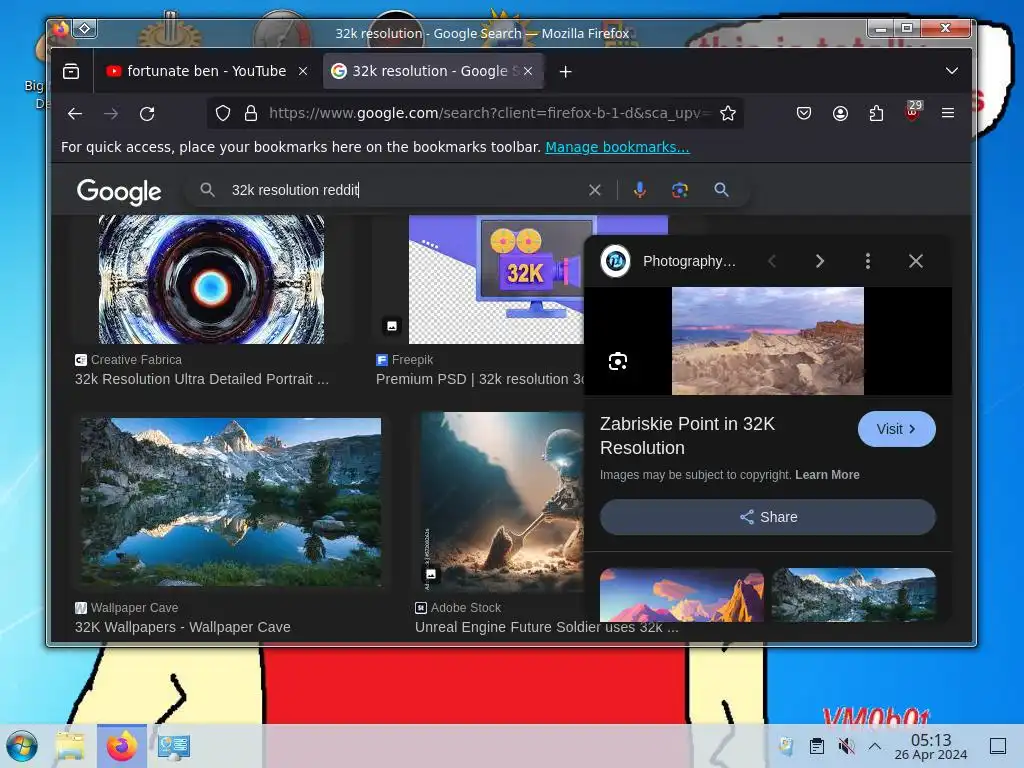
Task: Open the Firefox hamburger menu
Action: (948, 113)
